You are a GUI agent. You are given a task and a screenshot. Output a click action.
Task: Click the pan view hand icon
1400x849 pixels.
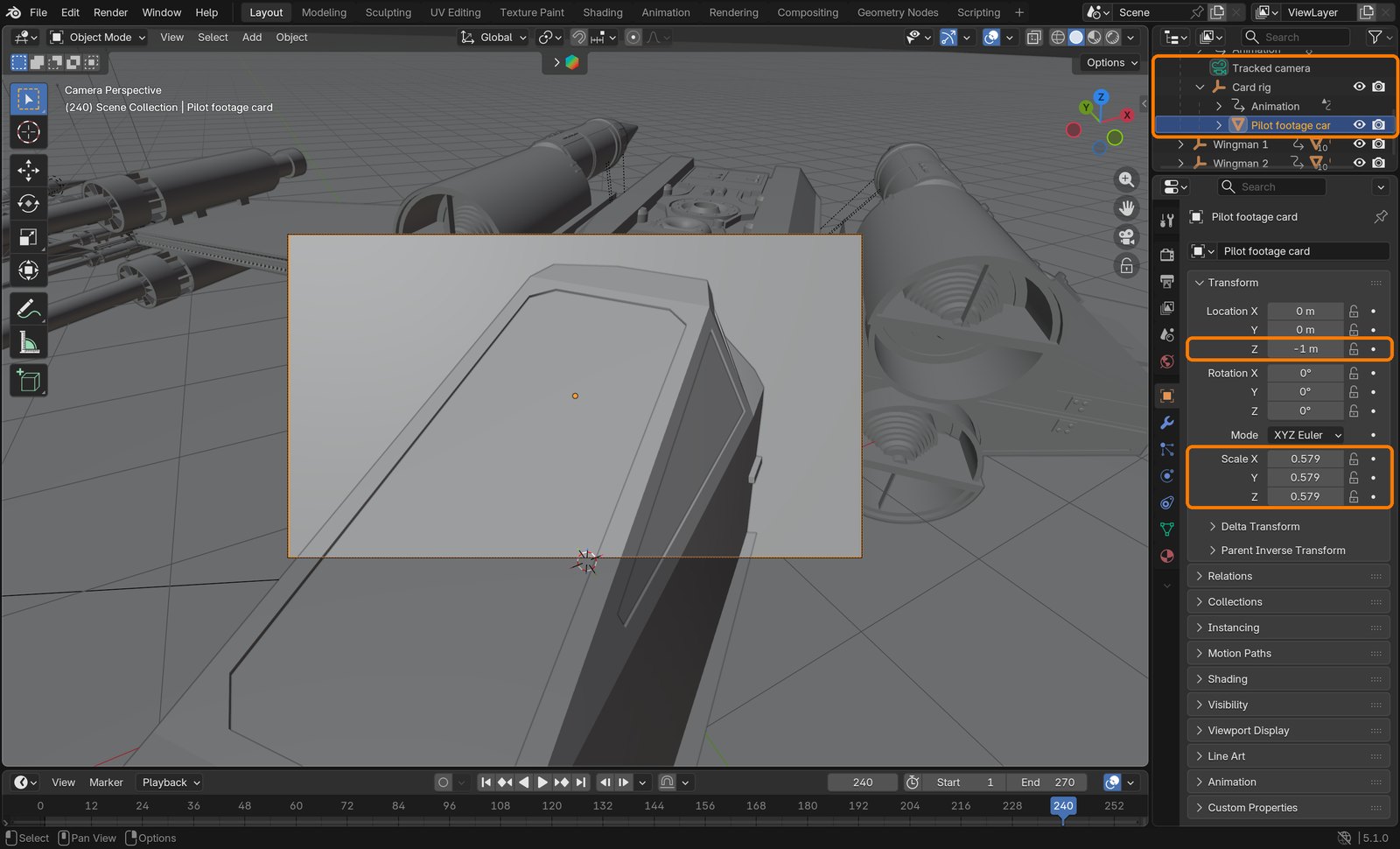(x=1127, y=208)
